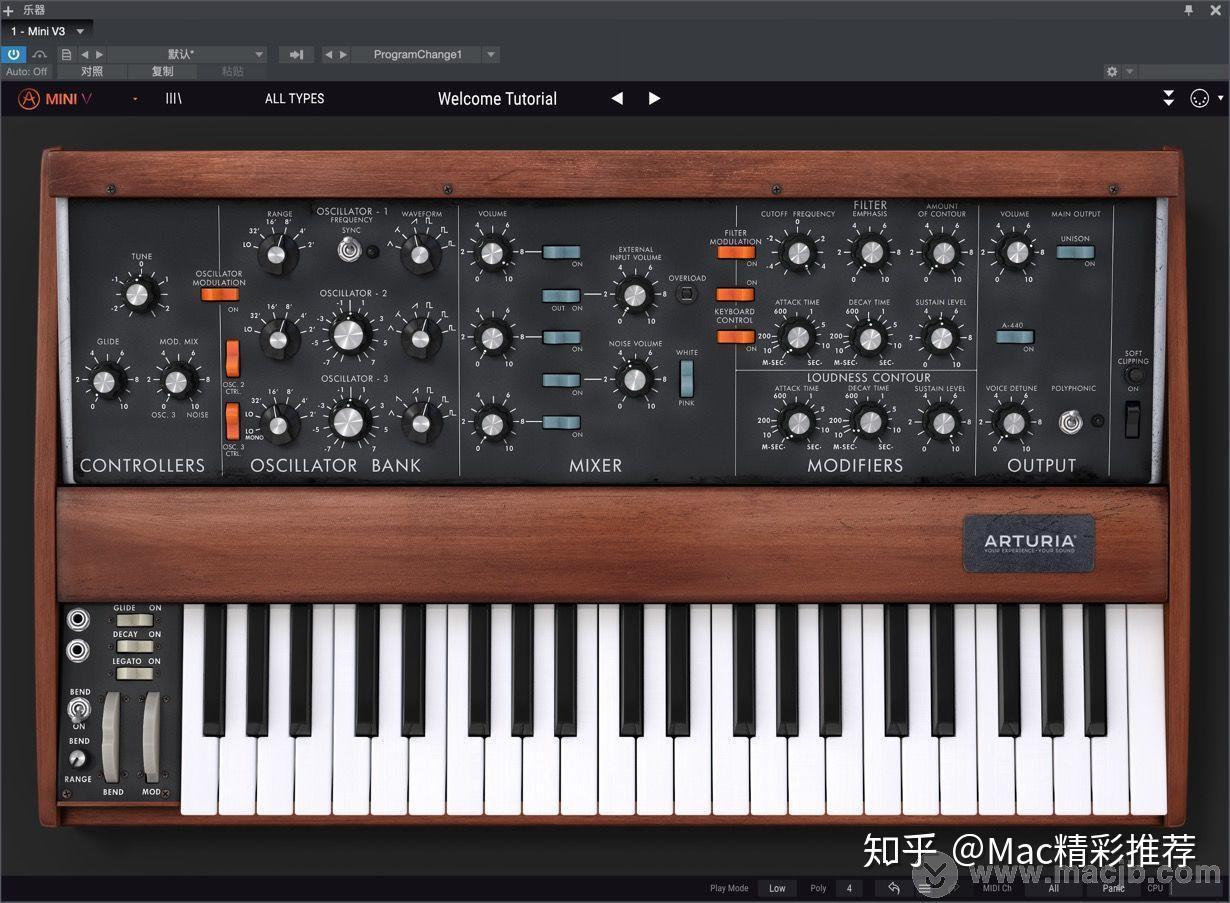The image size is (1230, 903).
Task: Flip the orange FILTER MODULATION switch
Action: click(x=736, y=252)
